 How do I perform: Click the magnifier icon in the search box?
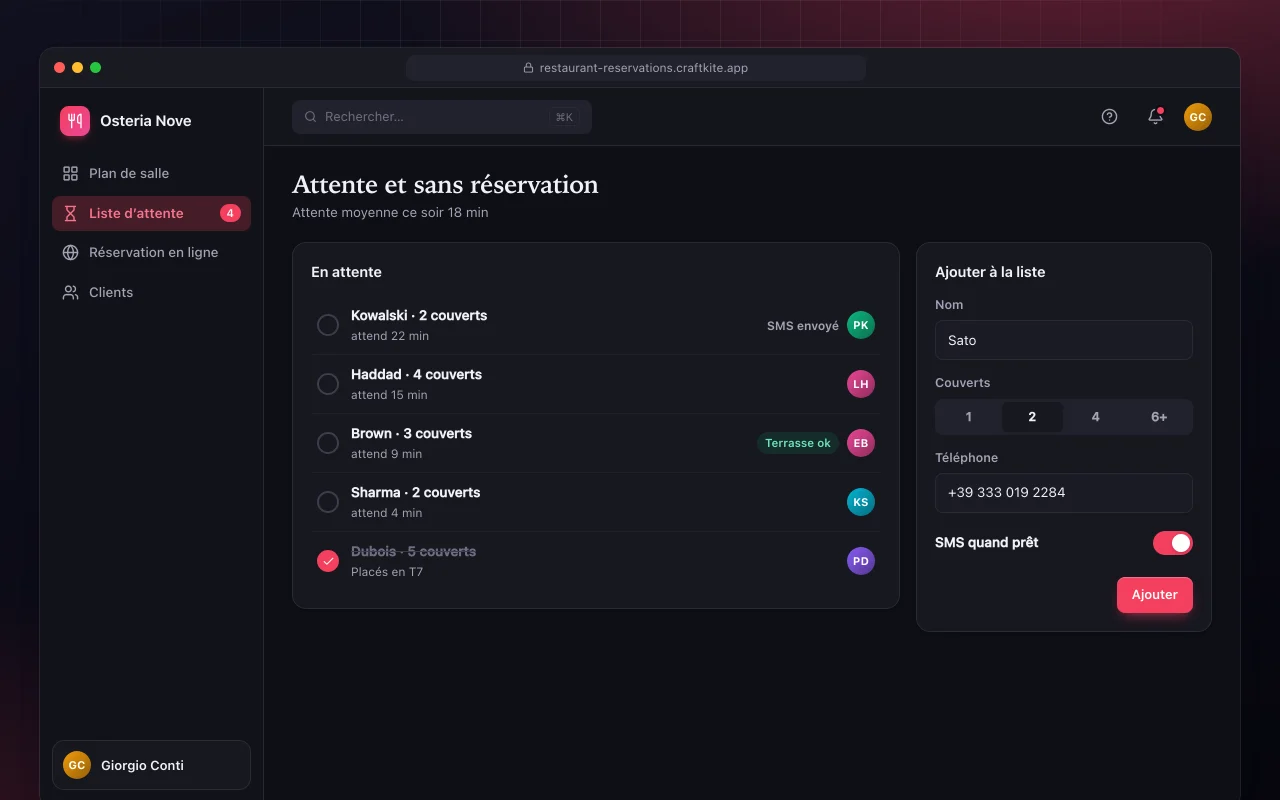[311, 117]
